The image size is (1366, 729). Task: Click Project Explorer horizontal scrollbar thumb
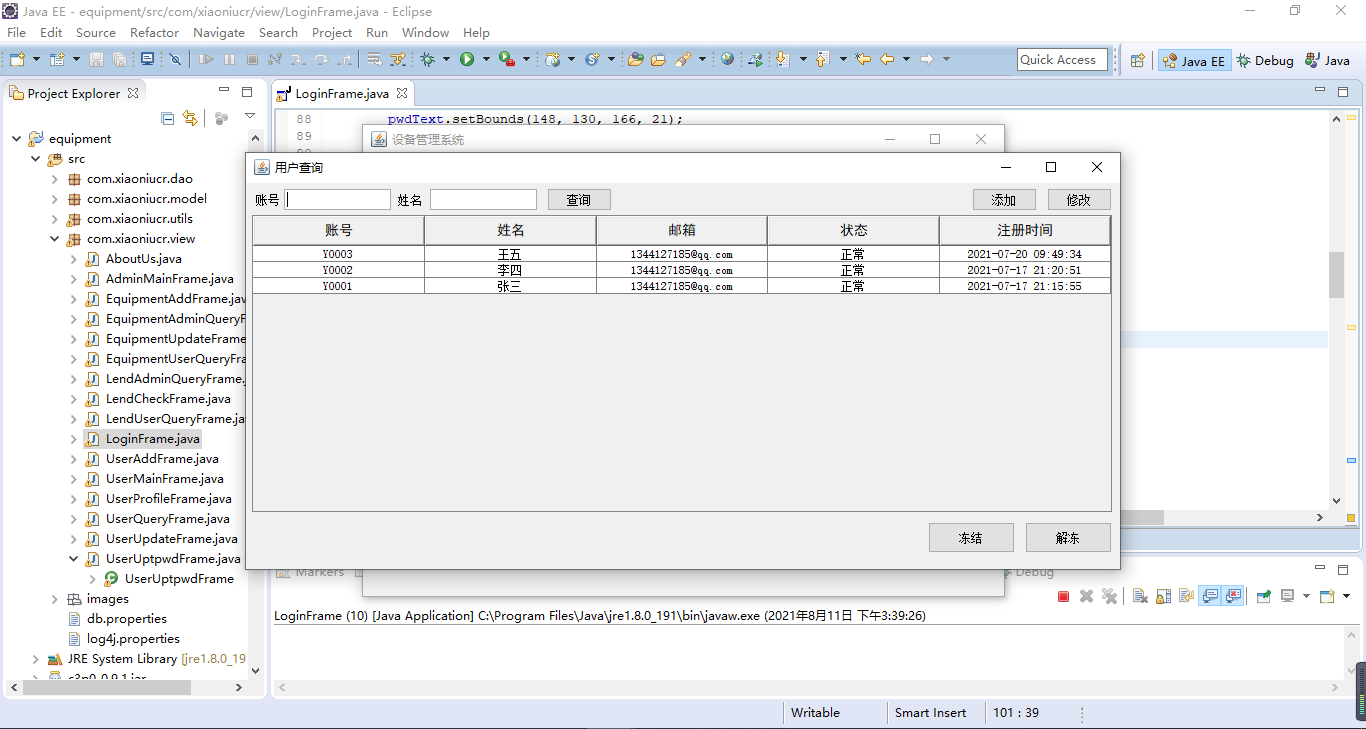(107, 687)
